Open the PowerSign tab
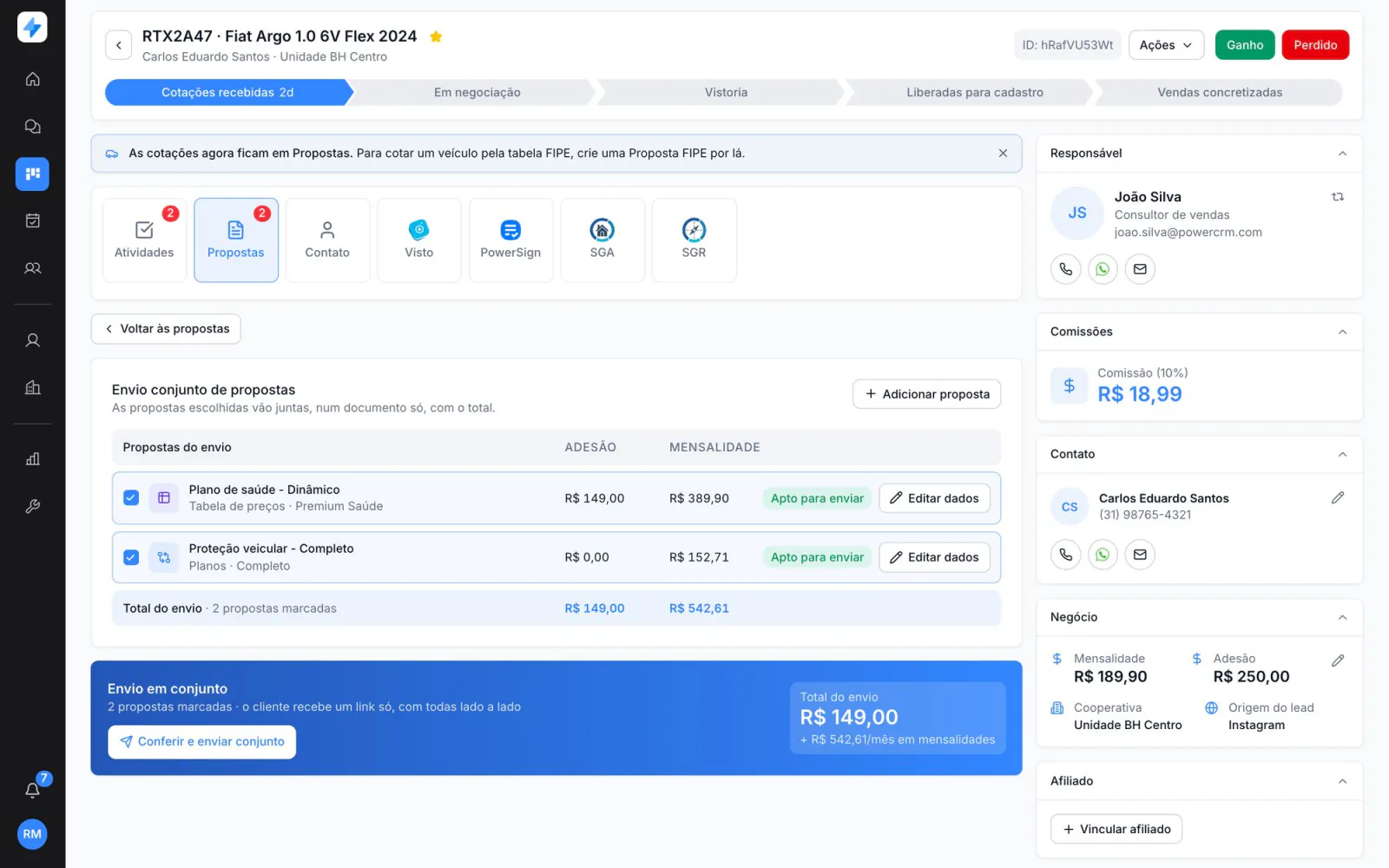Image resolution: width=1389 pixels, height=868 pixels. click(510, 240)
